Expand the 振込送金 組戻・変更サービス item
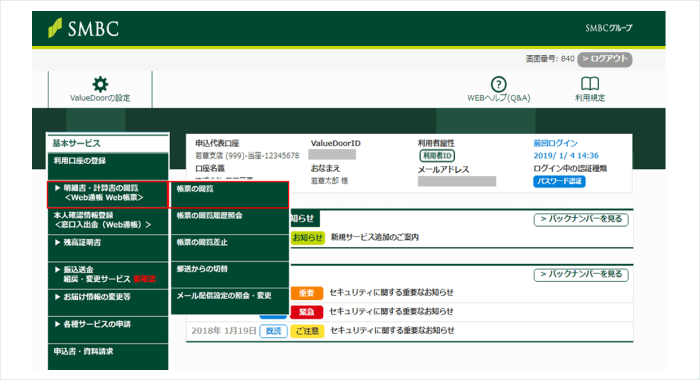The height and width of the screenshot is (385, 700). pos(108,275)
